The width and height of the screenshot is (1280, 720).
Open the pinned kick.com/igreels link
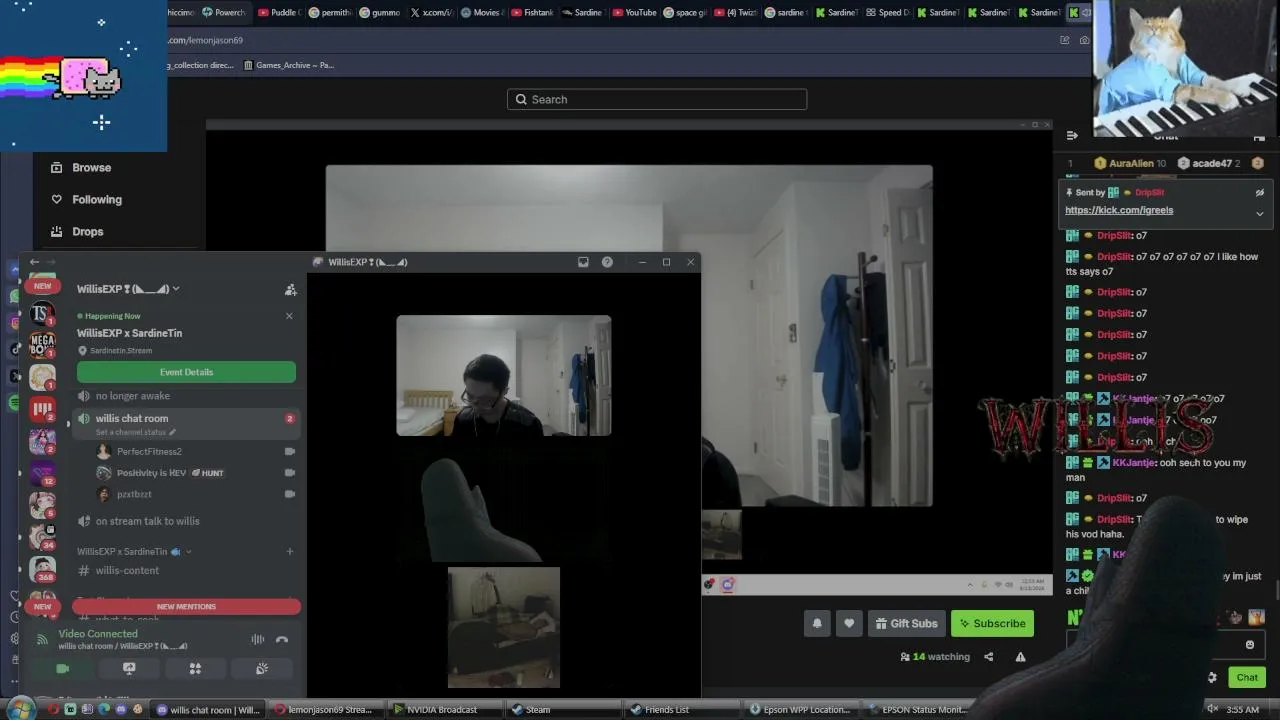1119,211
